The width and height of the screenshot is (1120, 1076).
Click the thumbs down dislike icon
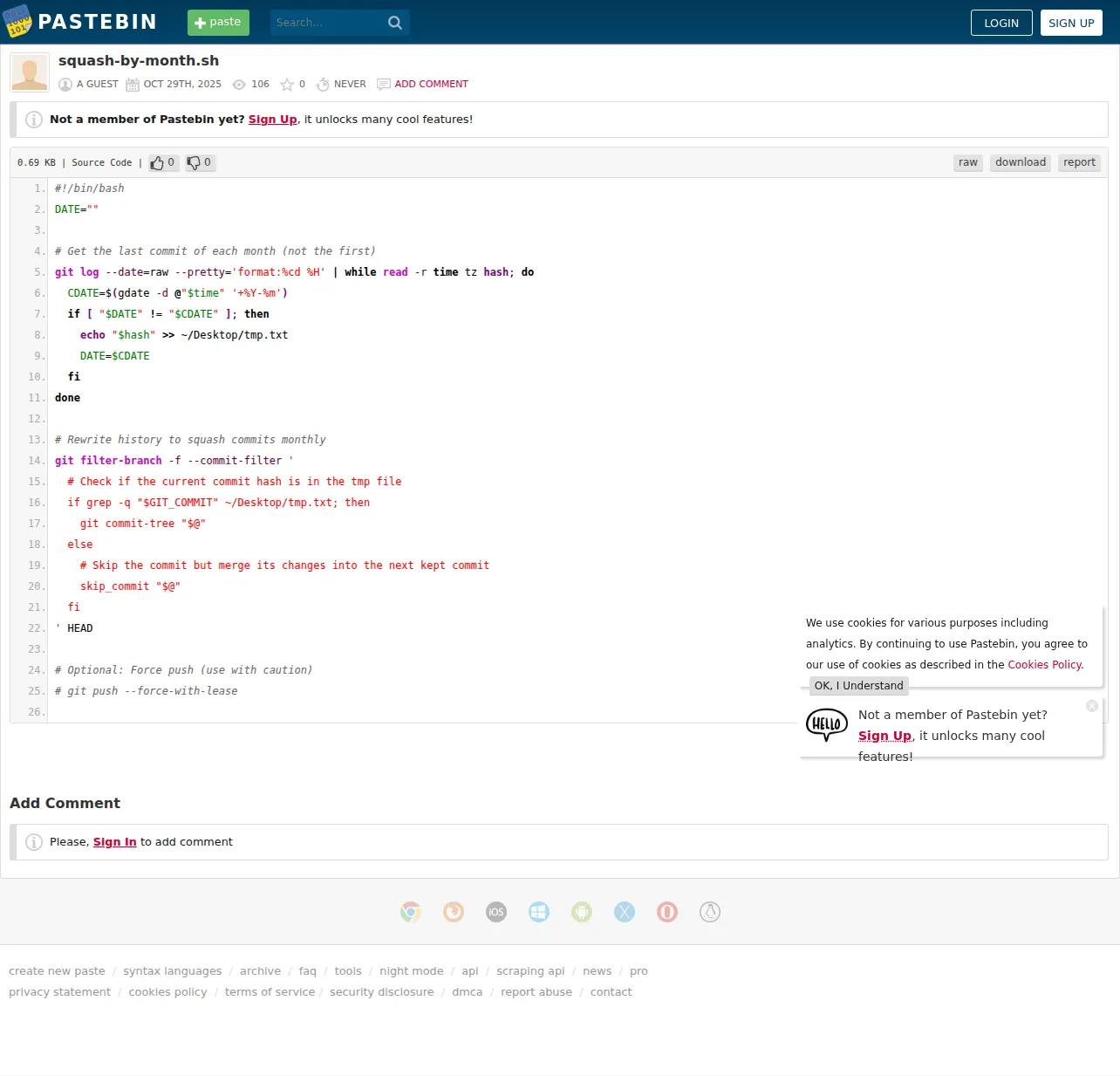(194, 163)
